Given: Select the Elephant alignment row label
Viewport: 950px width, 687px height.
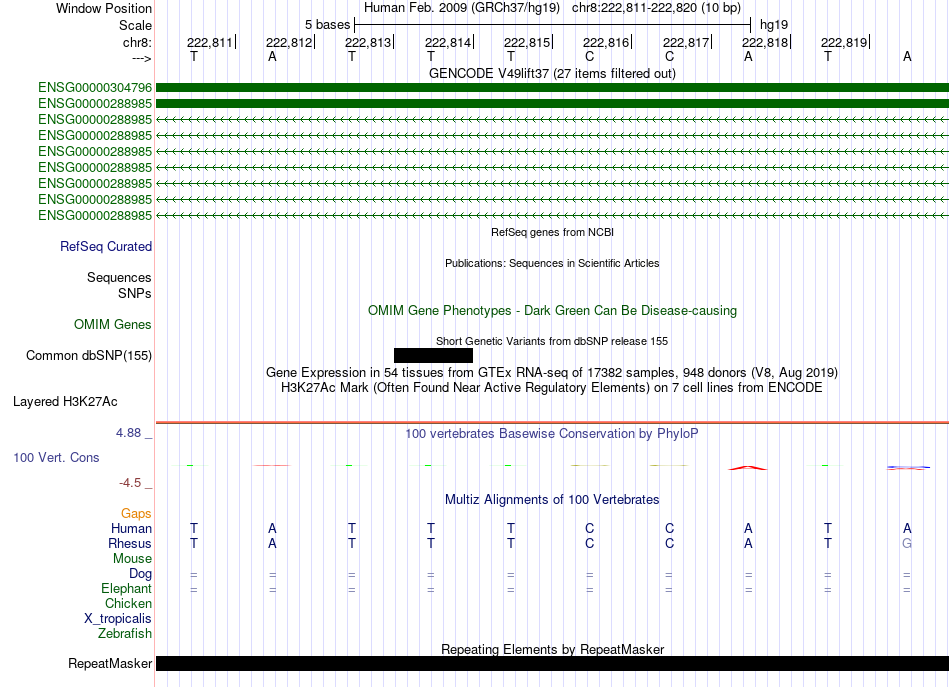Looking at the screenshot, I should (126, 589).
